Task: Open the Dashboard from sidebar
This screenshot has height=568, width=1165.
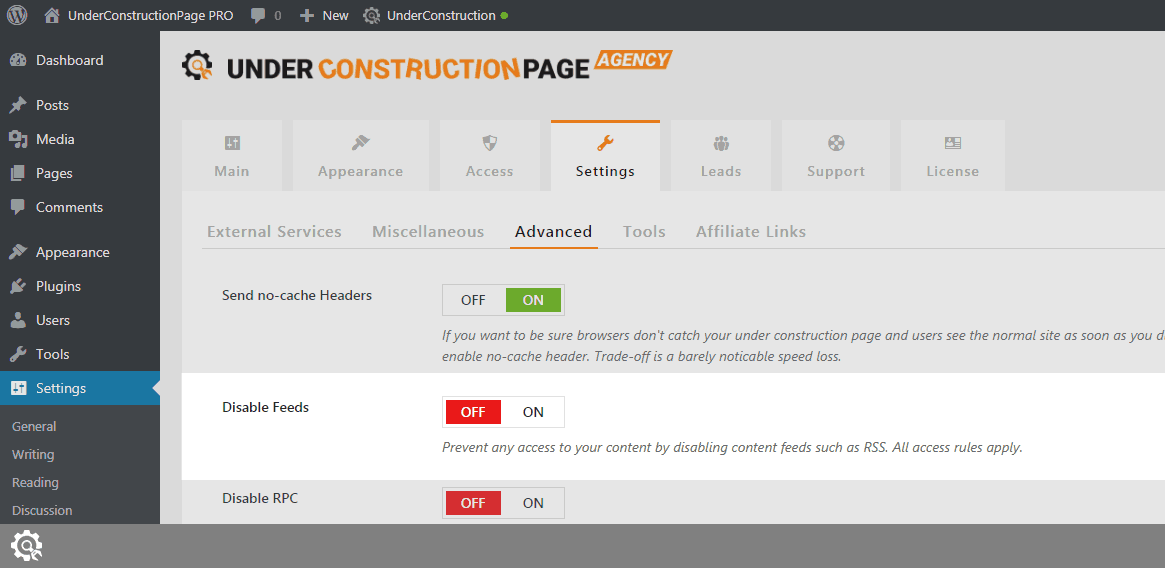Action: coord(69,60)
